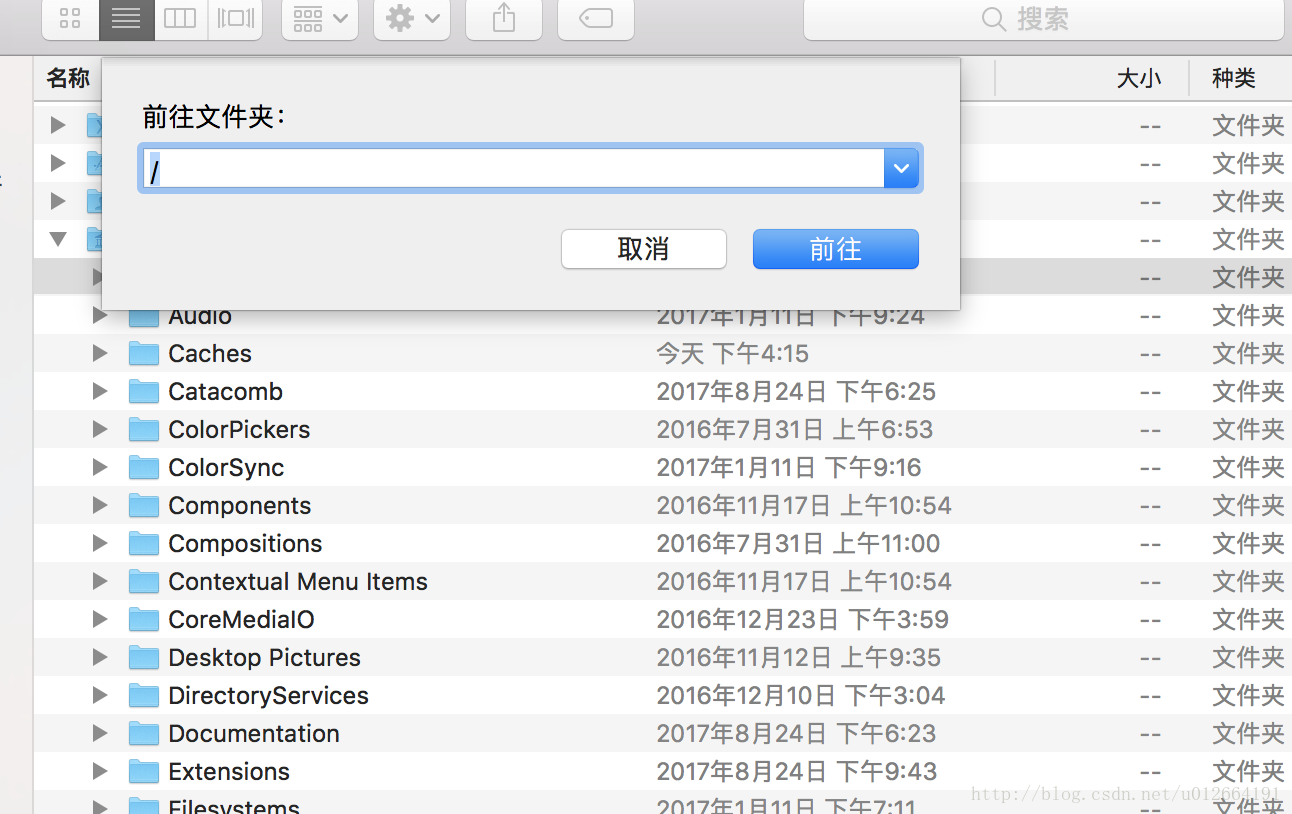Open the path history dropdown arrow
Viewport: 1292px width, 814px height.
point(901,169)
